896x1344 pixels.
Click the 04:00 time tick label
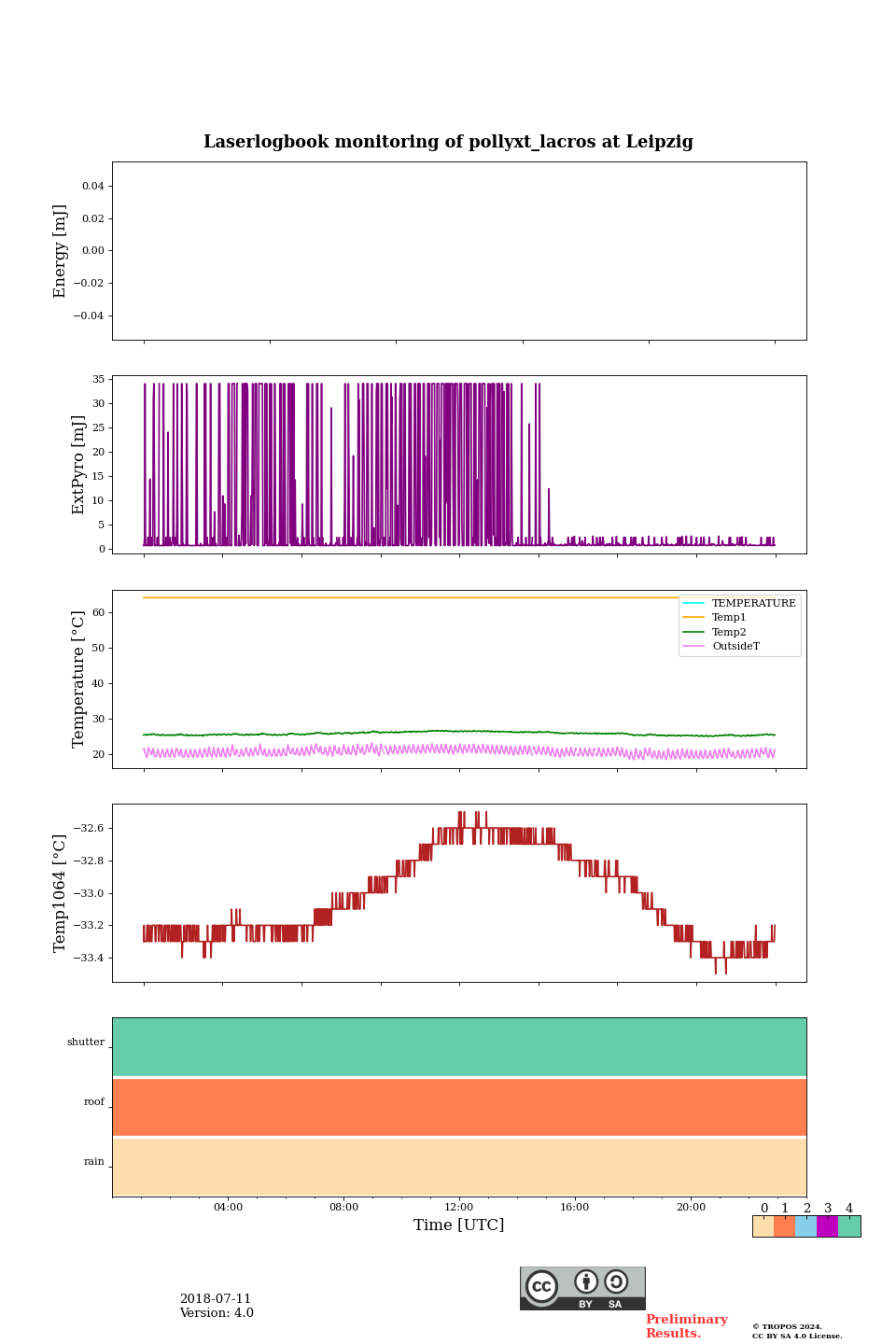228,1208
